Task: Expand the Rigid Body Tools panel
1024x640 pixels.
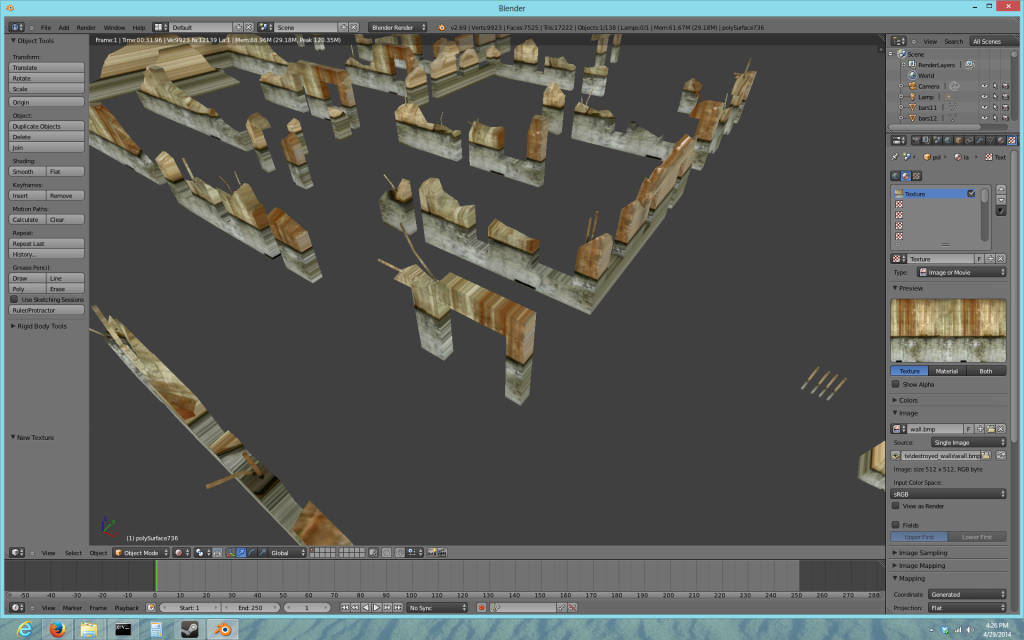Action: [x=42, y=326]
